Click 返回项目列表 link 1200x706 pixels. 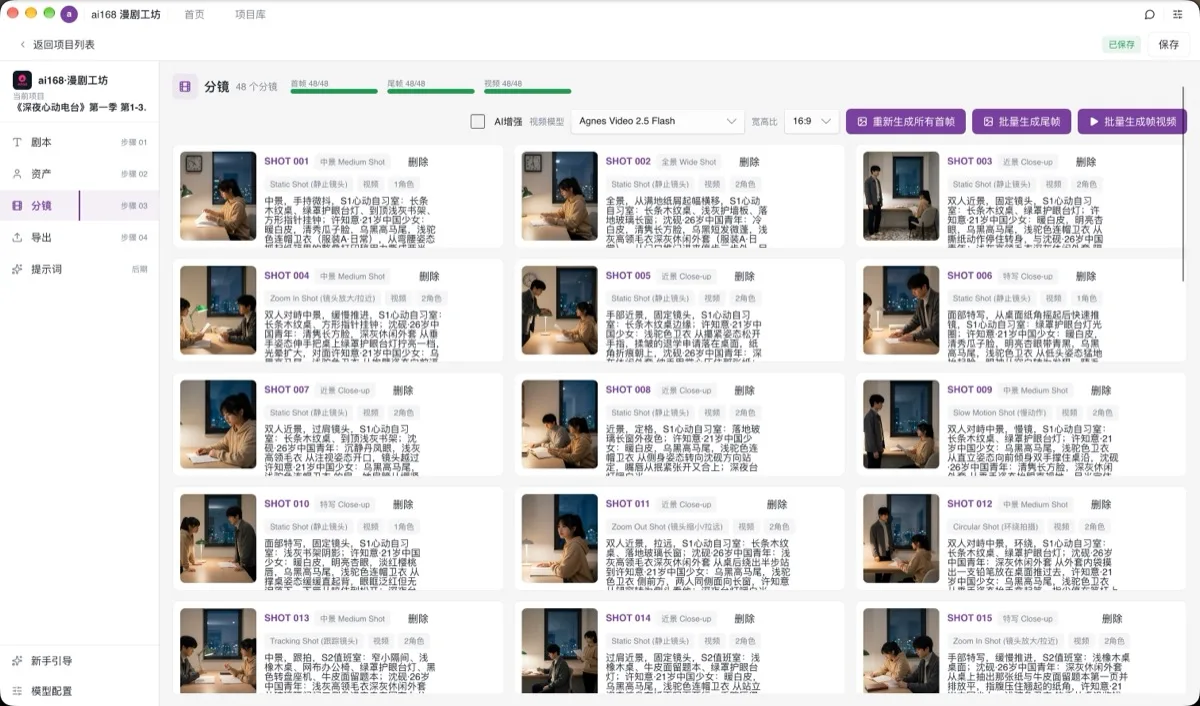click(x=64, y=45)
